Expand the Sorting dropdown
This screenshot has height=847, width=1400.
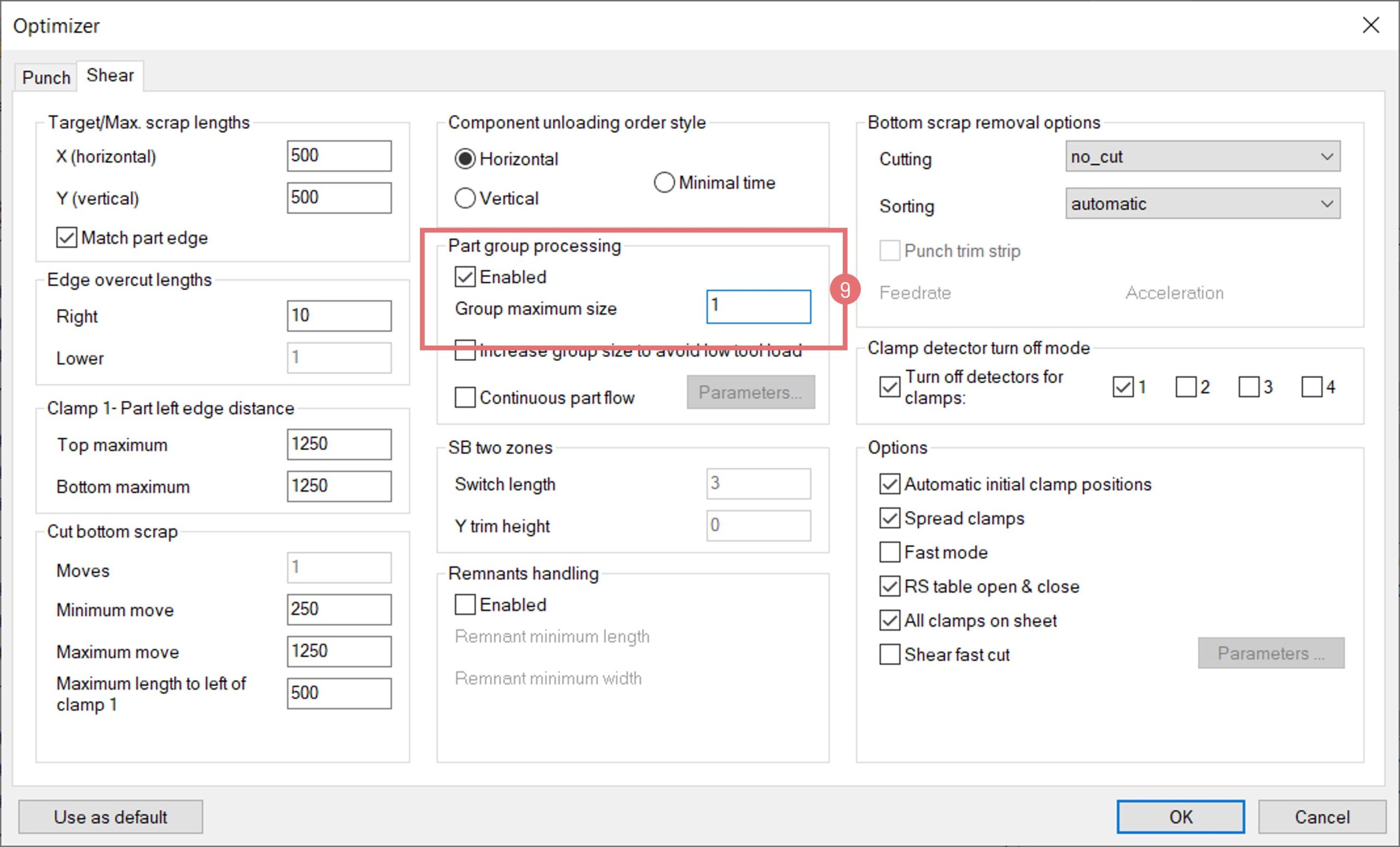1202,204
